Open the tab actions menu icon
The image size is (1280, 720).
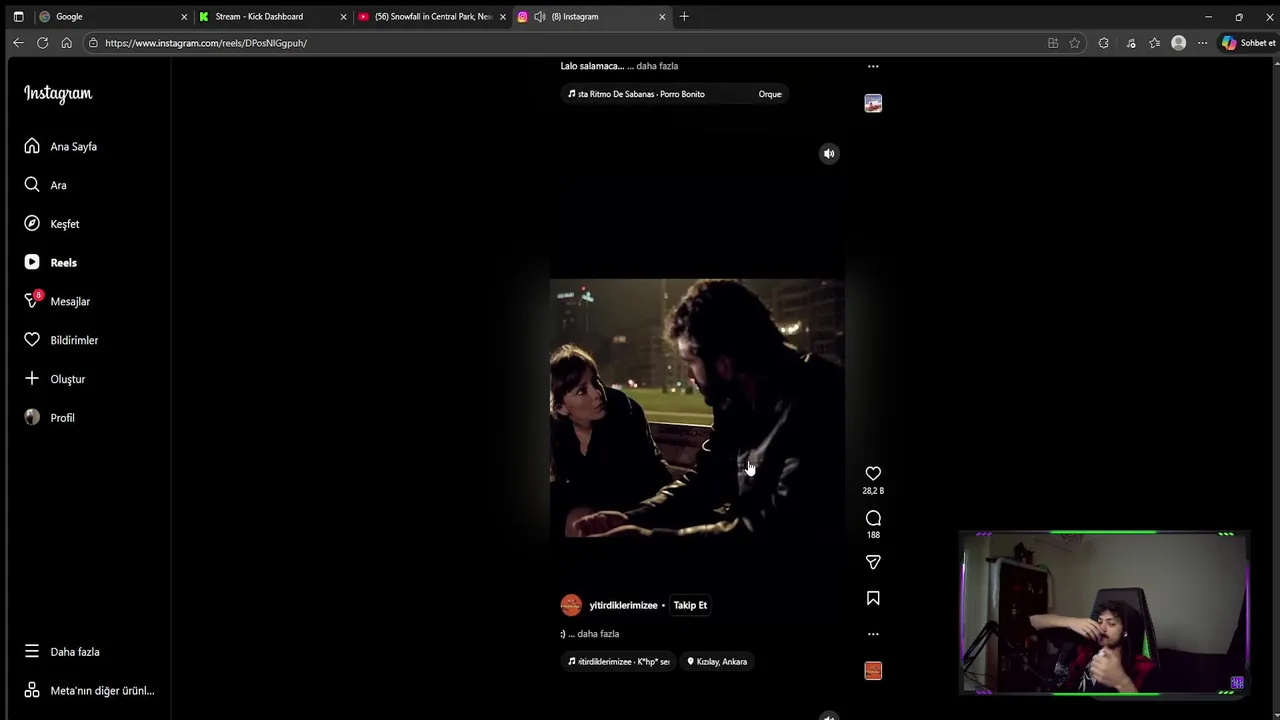[x=18, y=16]
